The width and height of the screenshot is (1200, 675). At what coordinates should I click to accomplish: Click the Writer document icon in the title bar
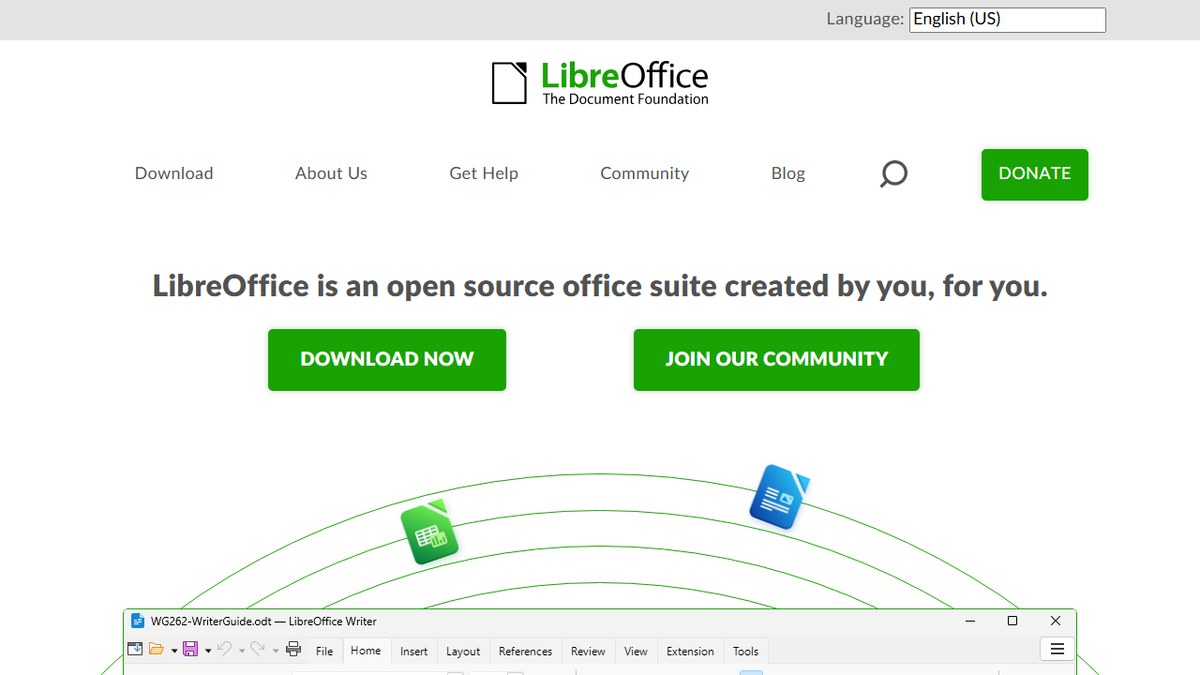click(138, 621)
